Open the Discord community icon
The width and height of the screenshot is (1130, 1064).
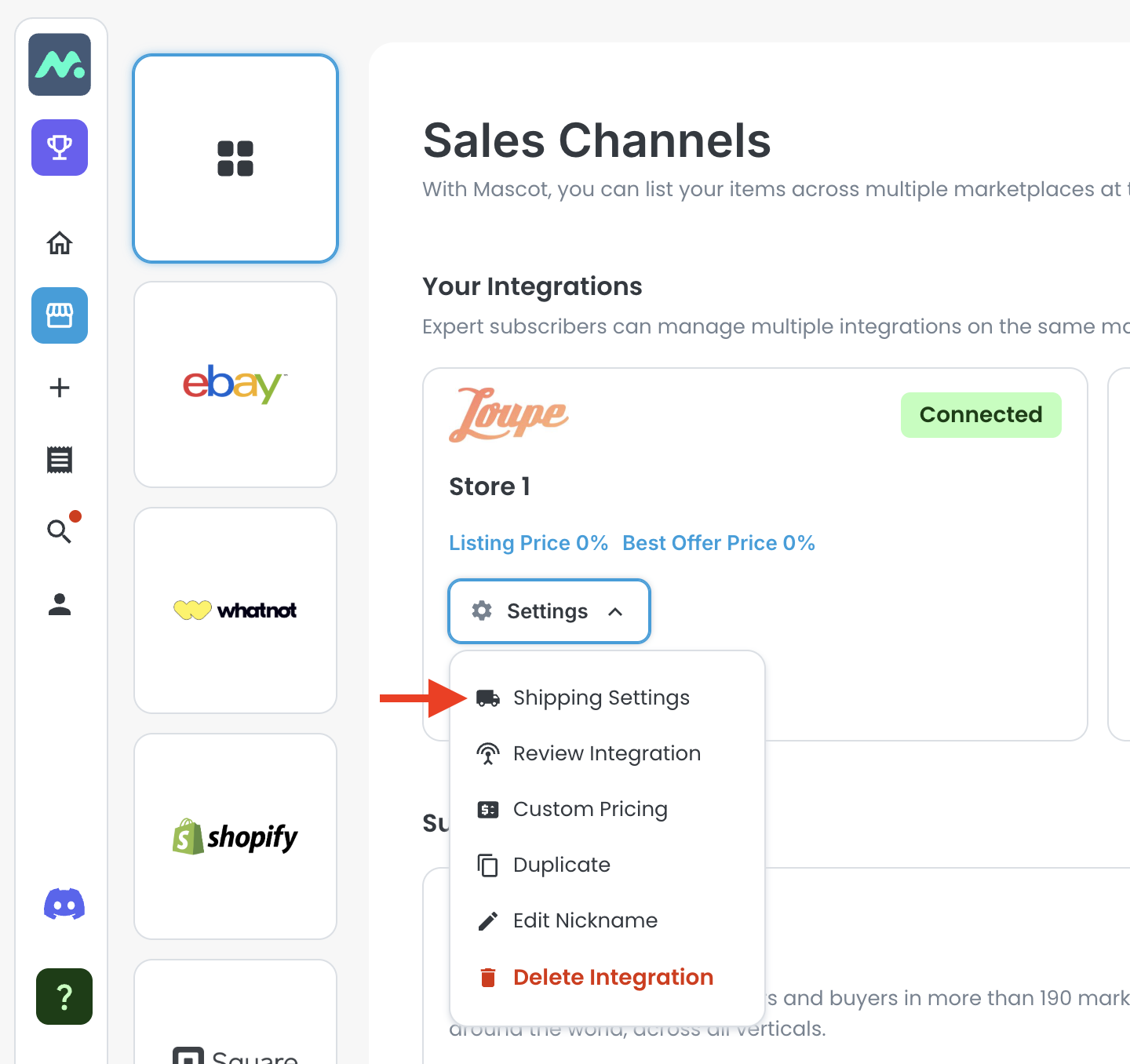pyautogui.click(x=64, y=905)
